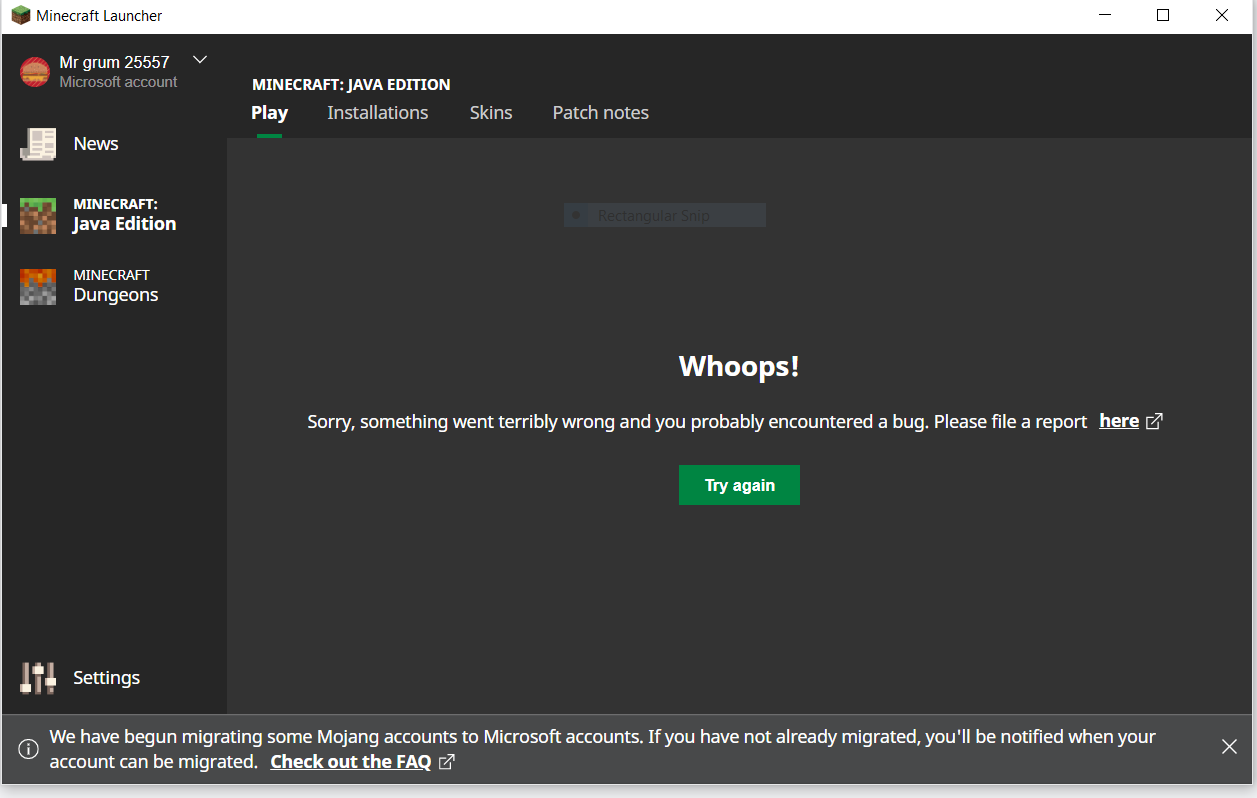
Task: Click the 'Whoops!' heading
Action: (739, 366)
